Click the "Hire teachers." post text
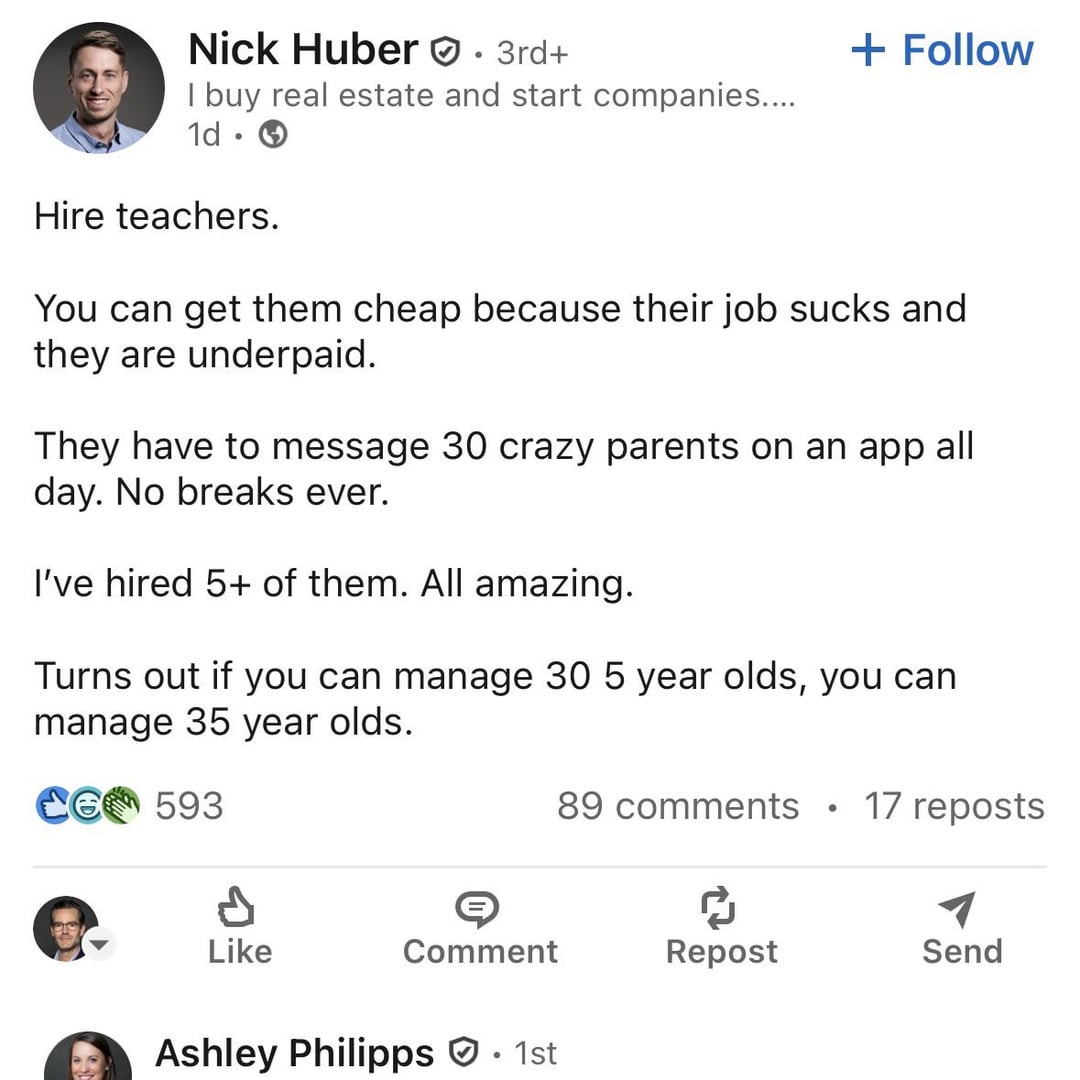The image size is (1080, 1080). pyautogui.click(x=157, y=216)
